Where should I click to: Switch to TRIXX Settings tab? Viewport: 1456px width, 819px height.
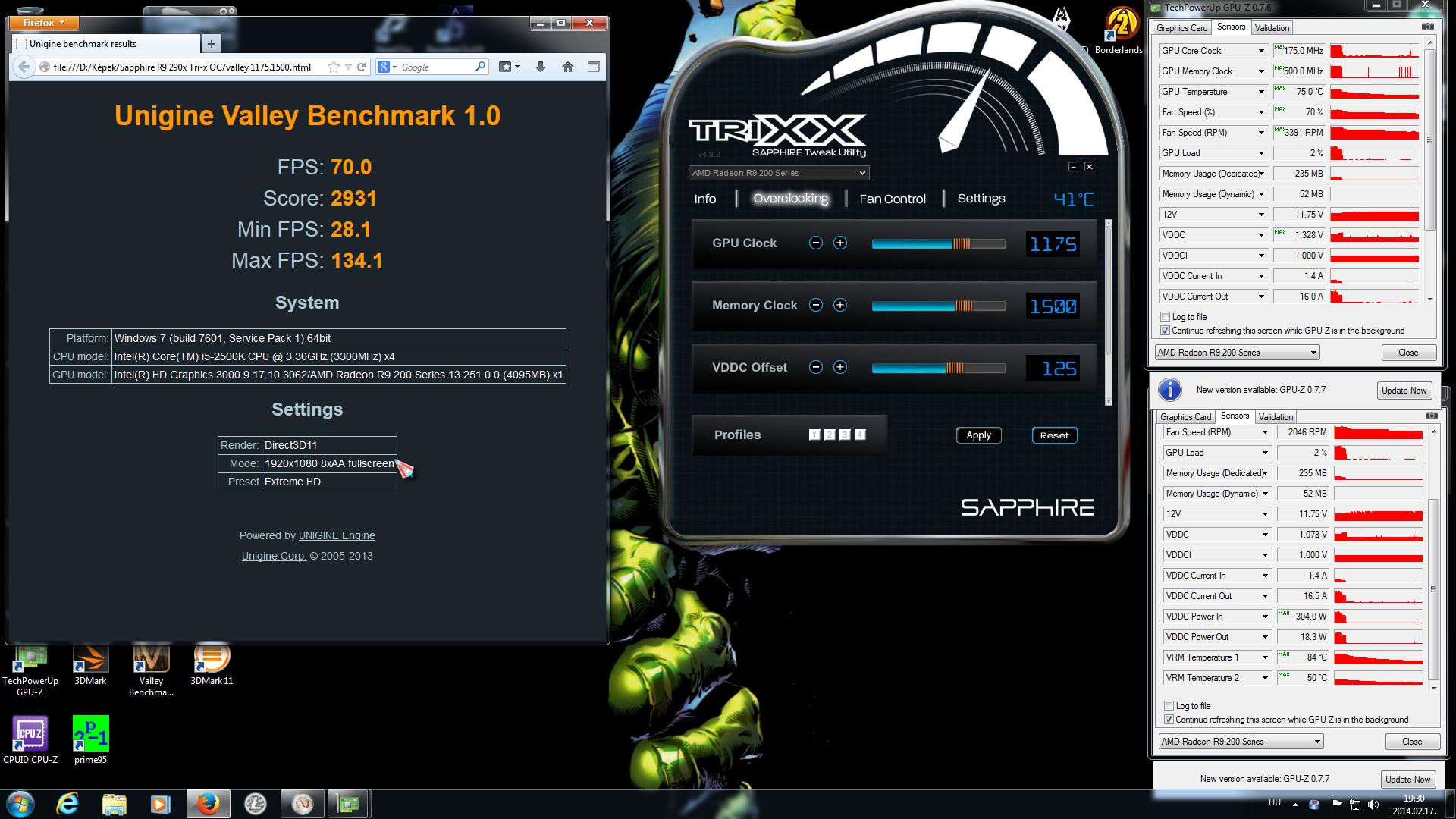pyautogui.click(x=981, y=198)
